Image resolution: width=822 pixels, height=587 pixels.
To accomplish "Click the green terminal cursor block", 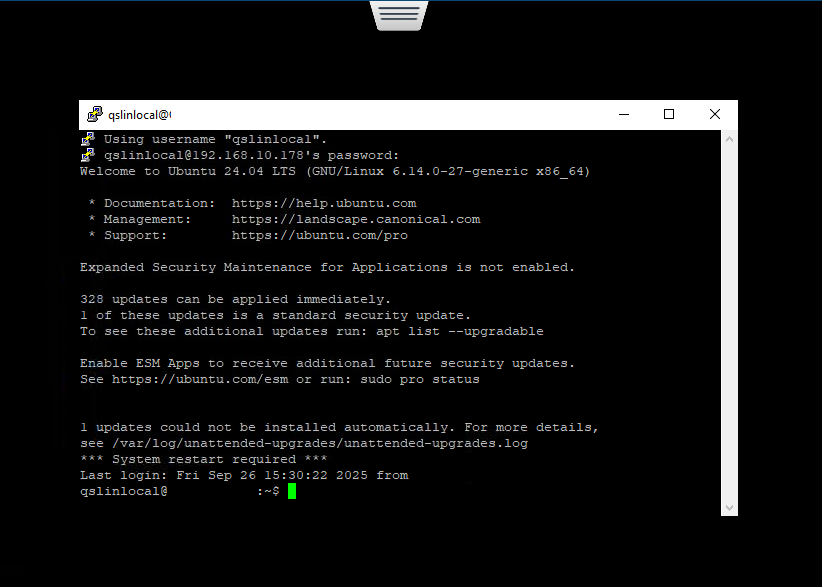I will pos(292,491).
